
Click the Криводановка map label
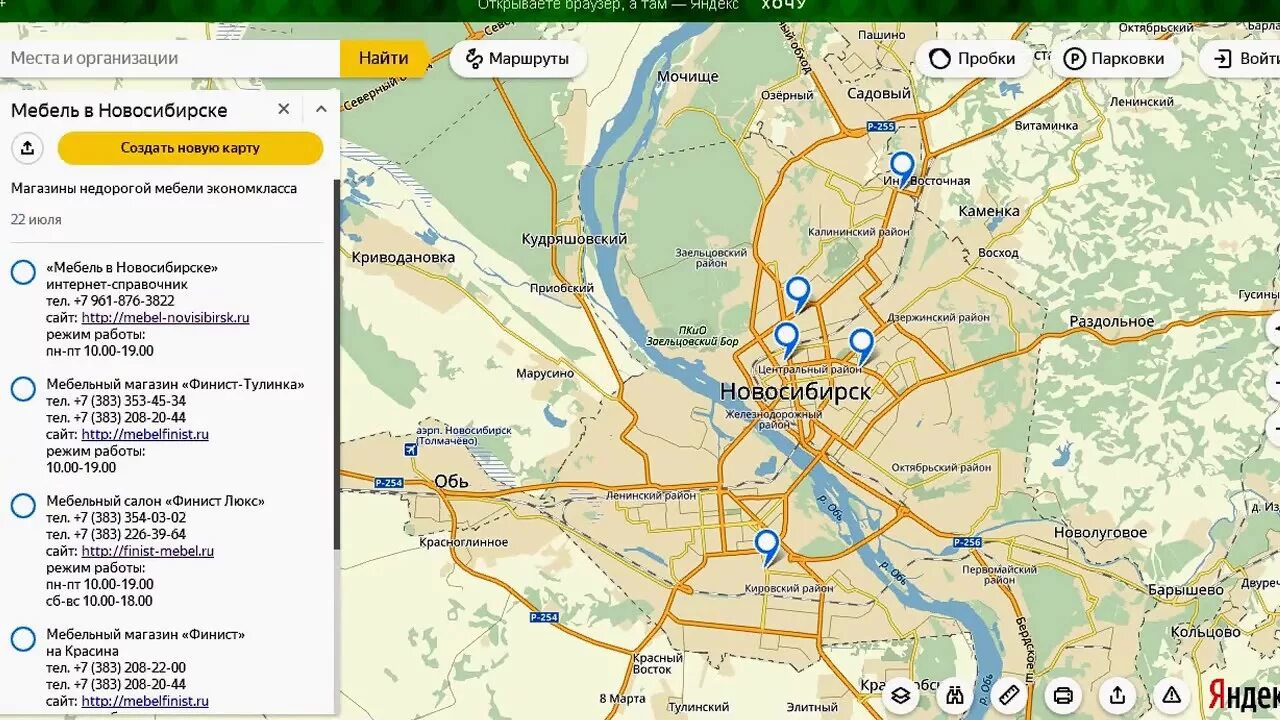pyautogui.click(x=403, y=257)
